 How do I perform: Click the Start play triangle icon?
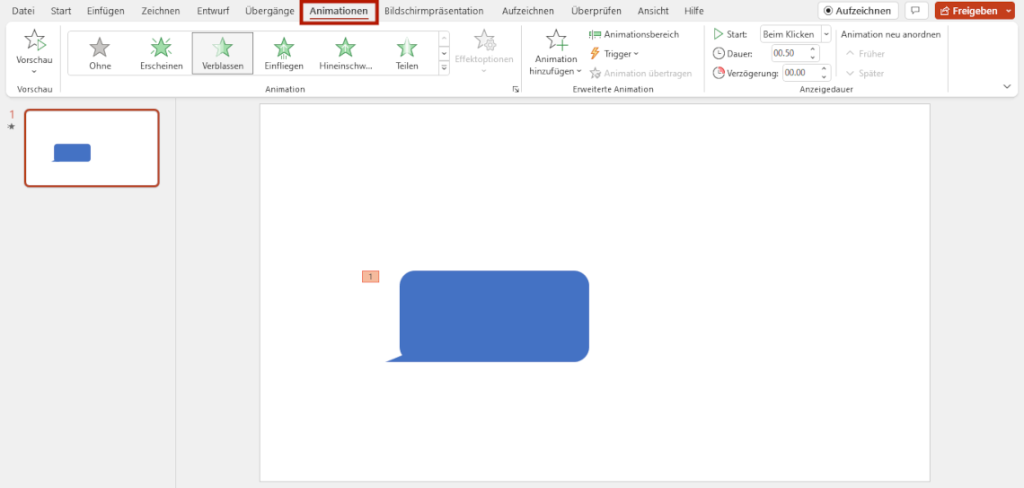point(718,34)
